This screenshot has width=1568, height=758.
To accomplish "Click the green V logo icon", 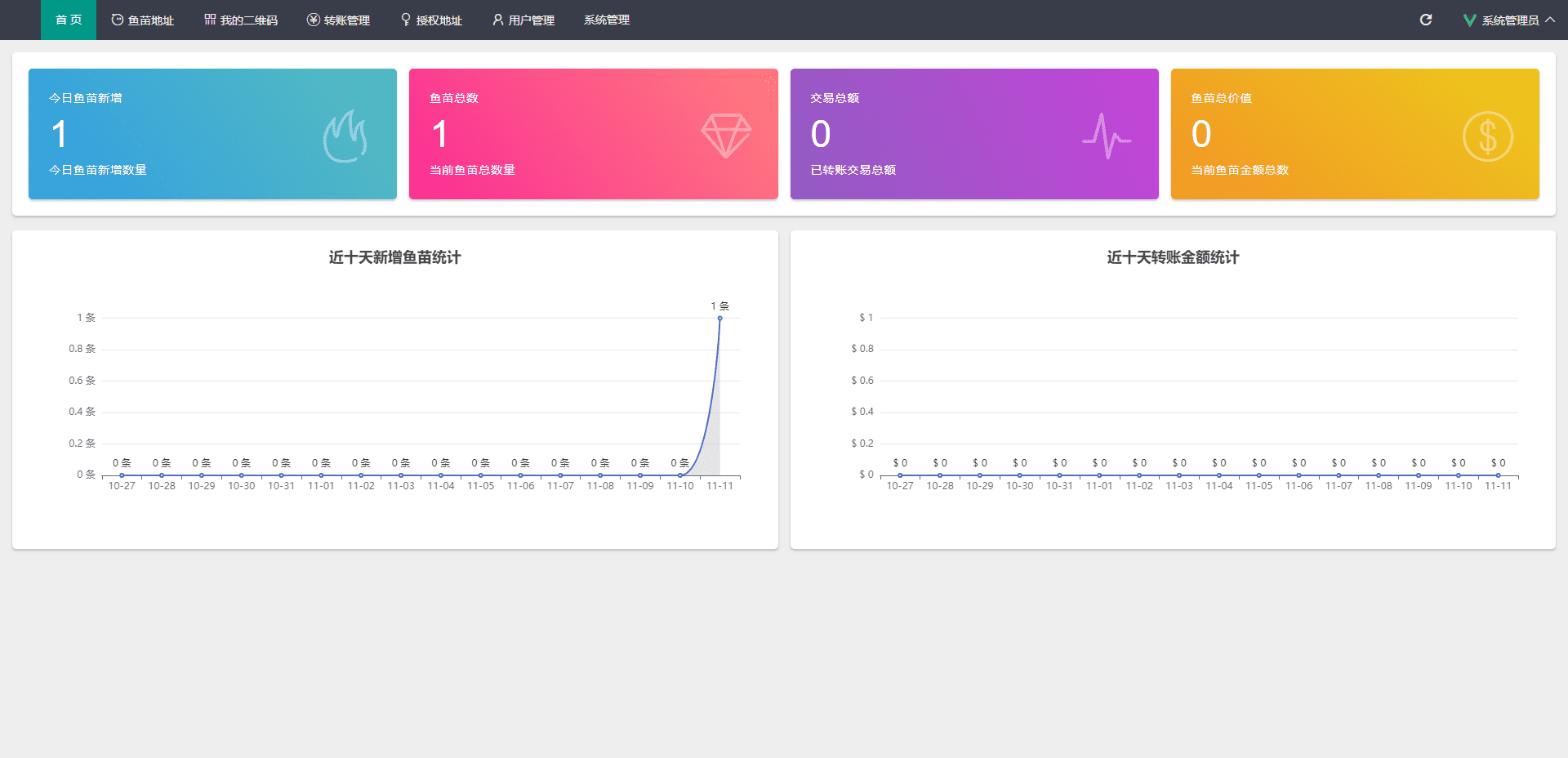I will point(1469,20).
